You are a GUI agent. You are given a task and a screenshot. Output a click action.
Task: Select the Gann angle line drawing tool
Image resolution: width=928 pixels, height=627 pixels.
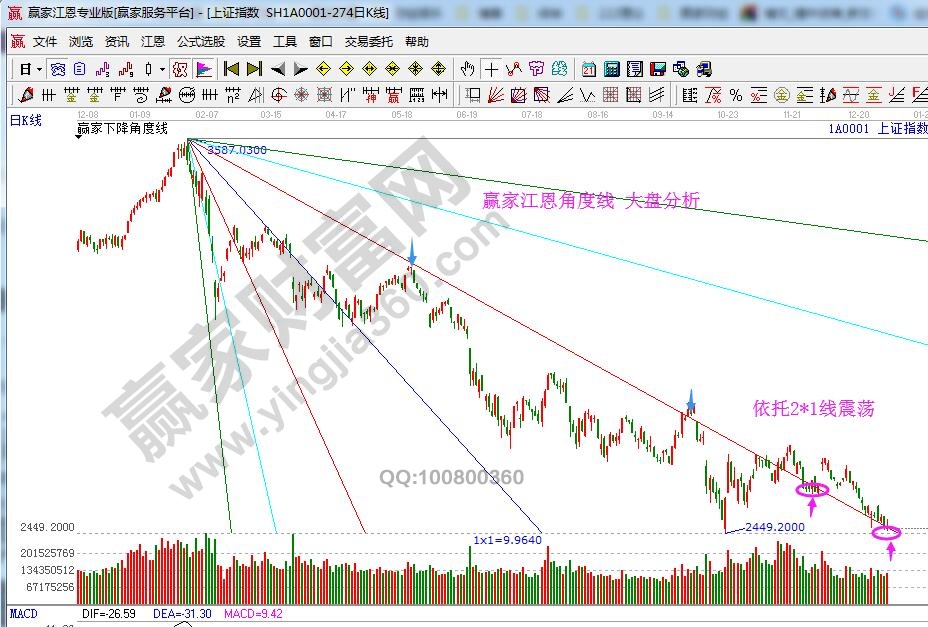(496, 95)
